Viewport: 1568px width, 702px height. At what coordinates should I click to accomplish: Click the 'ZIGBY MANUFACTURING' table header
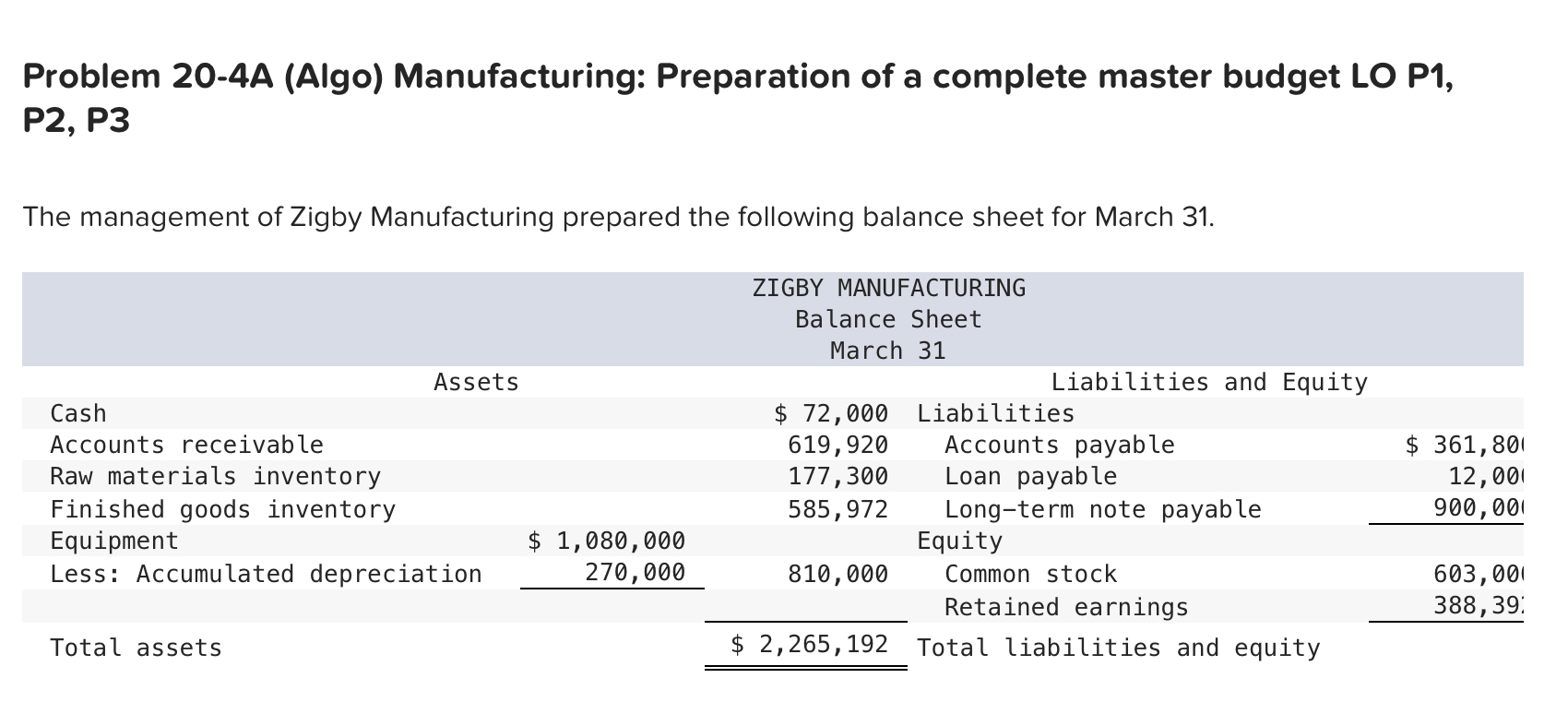click(888, 289)
